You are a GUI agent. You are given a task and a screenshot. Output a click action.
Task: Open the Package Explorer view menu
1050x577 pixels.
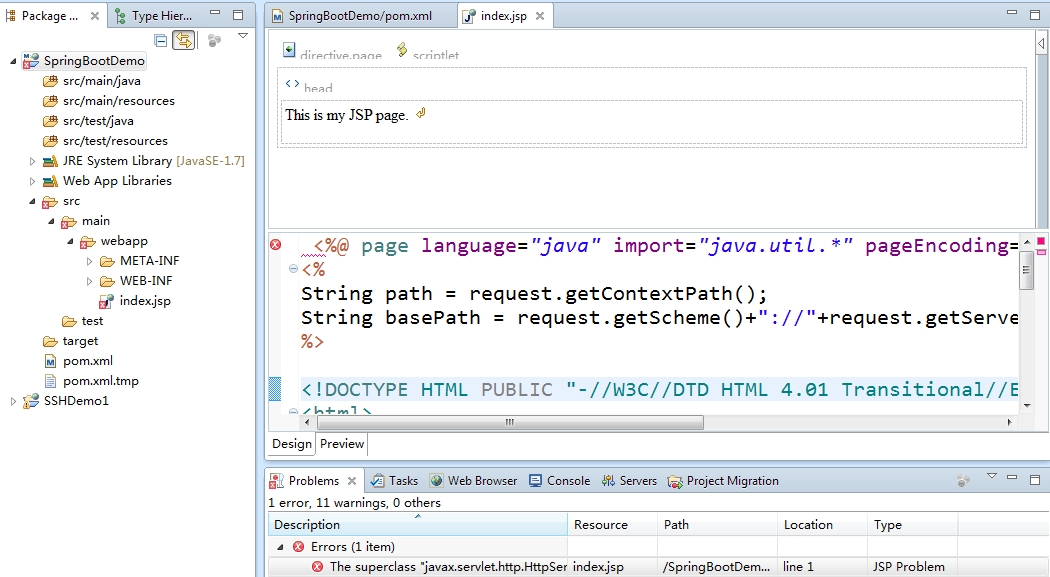pyautogui.click(x=242, y=33)
